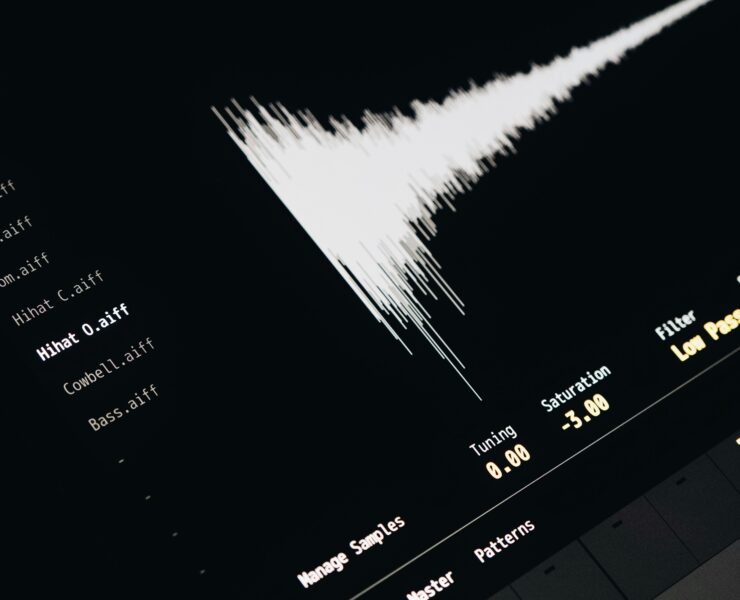Select the highlighted Hihat O.aiff sample
The height and width of the screenshot is (600, 740).
(x=83, y=331)
